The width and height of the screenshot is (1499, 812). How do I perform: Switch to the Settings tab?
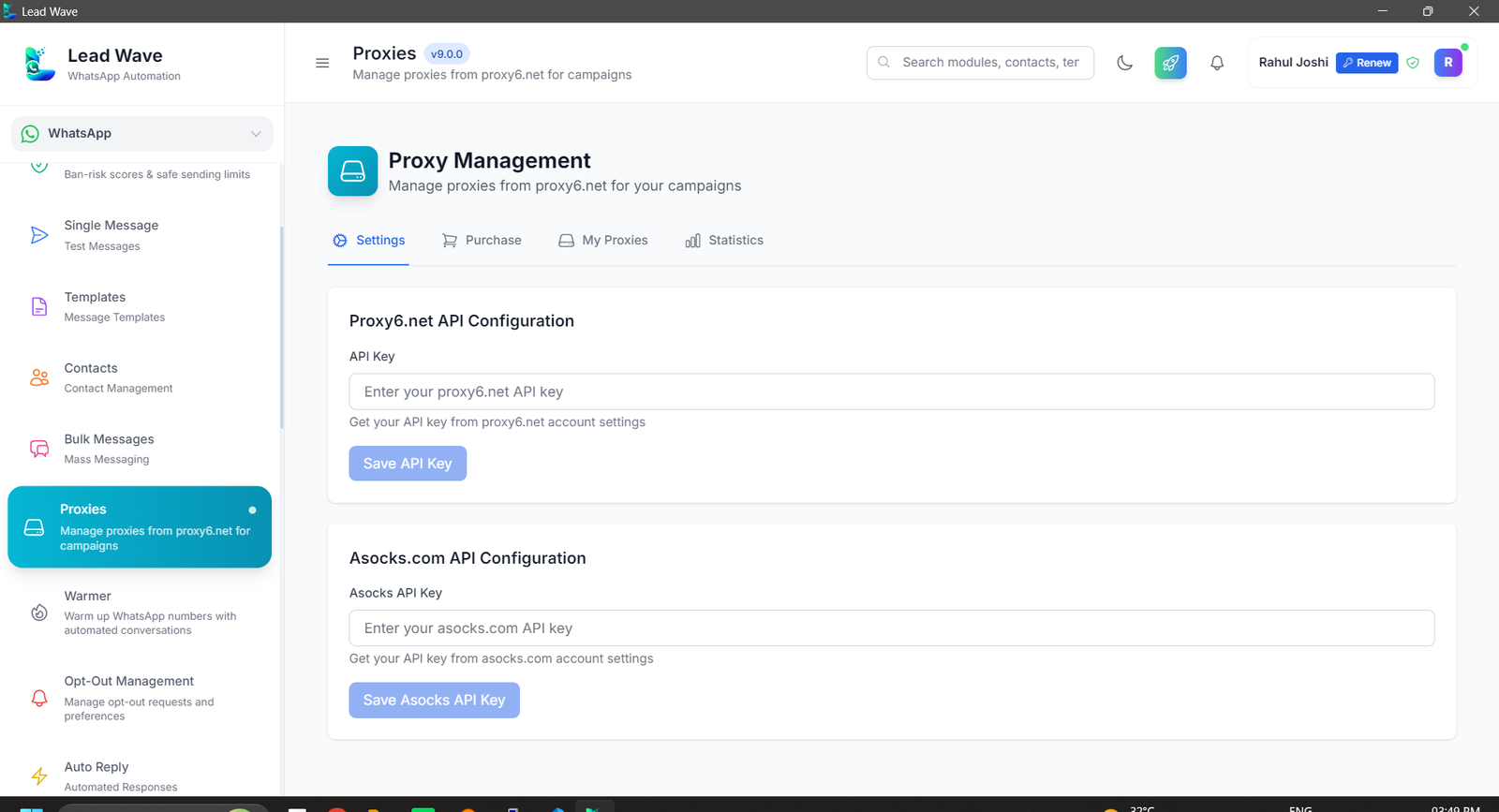tap(369, 241)
